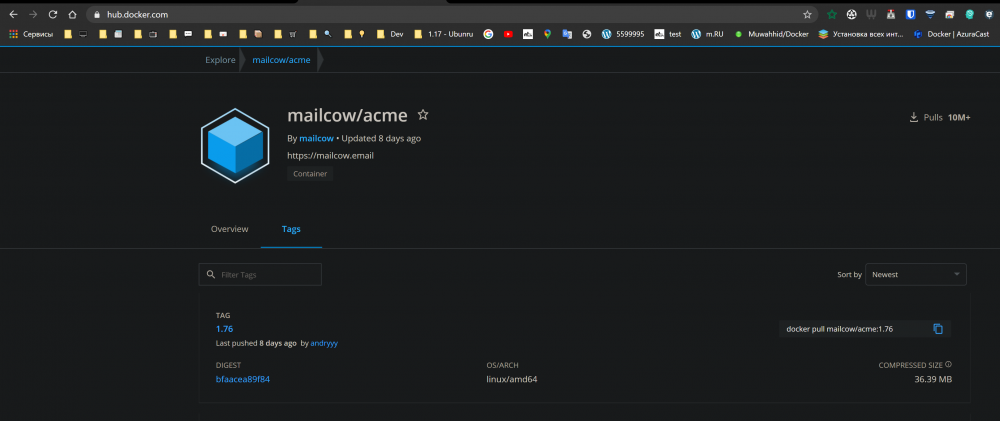Open the bookmark folder with magnifier icon

pos(320,34)
